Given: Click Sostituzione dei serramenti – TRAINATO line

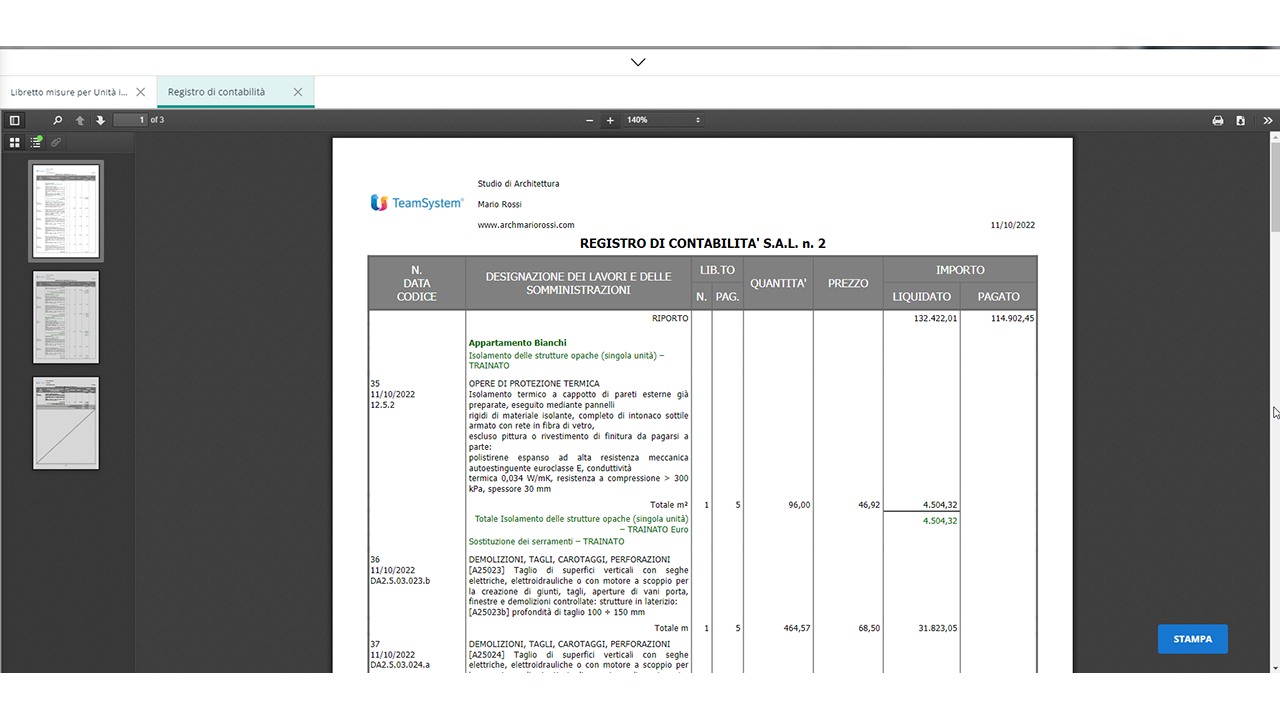Looking at the screenshot, I should (x=546, y=542).
